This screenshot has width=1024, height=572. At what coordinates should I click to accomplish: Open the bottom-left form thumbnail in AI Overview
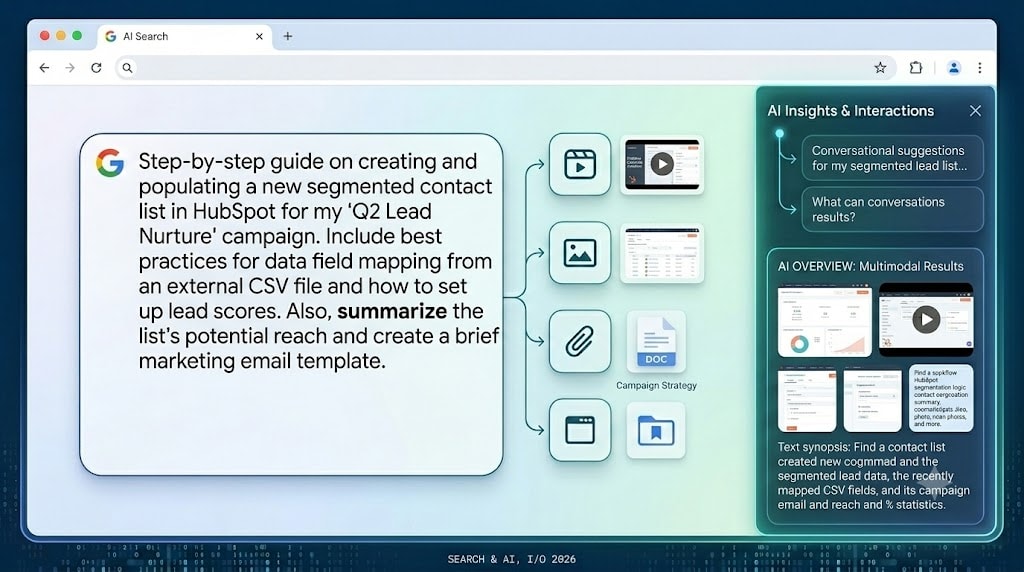(x=807, y=399)
